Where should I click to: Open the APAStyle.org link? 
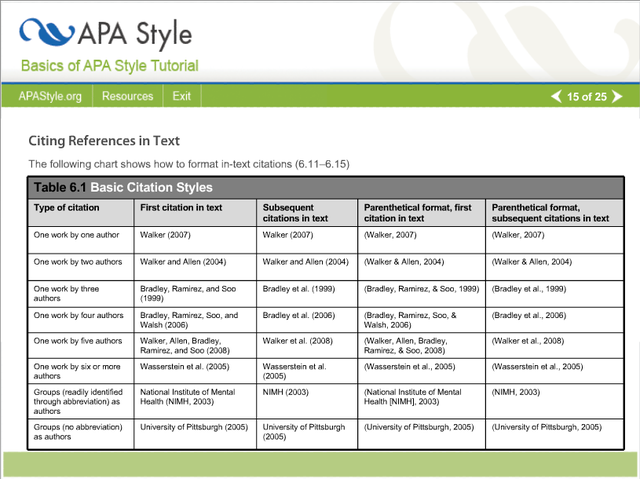pos(50,96)
